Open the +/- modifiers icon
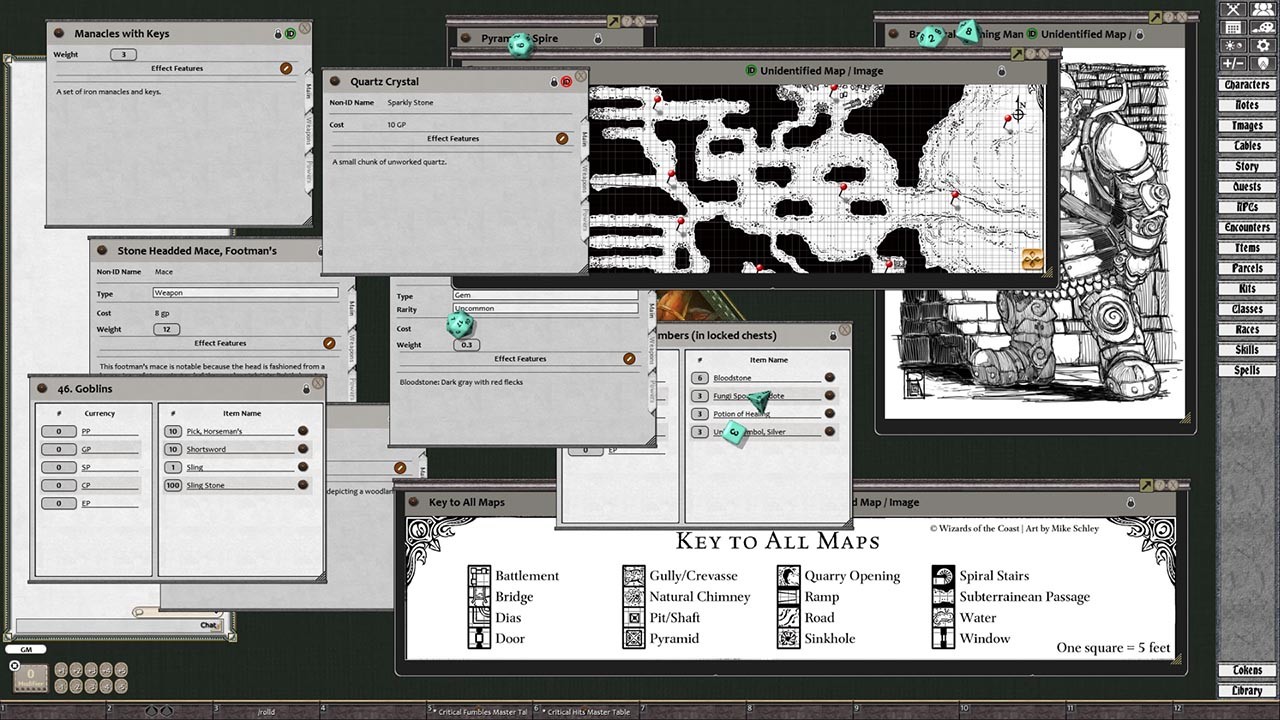Image resolution: width=1280 pixels, height=720 pixels. coord(1233,61)
